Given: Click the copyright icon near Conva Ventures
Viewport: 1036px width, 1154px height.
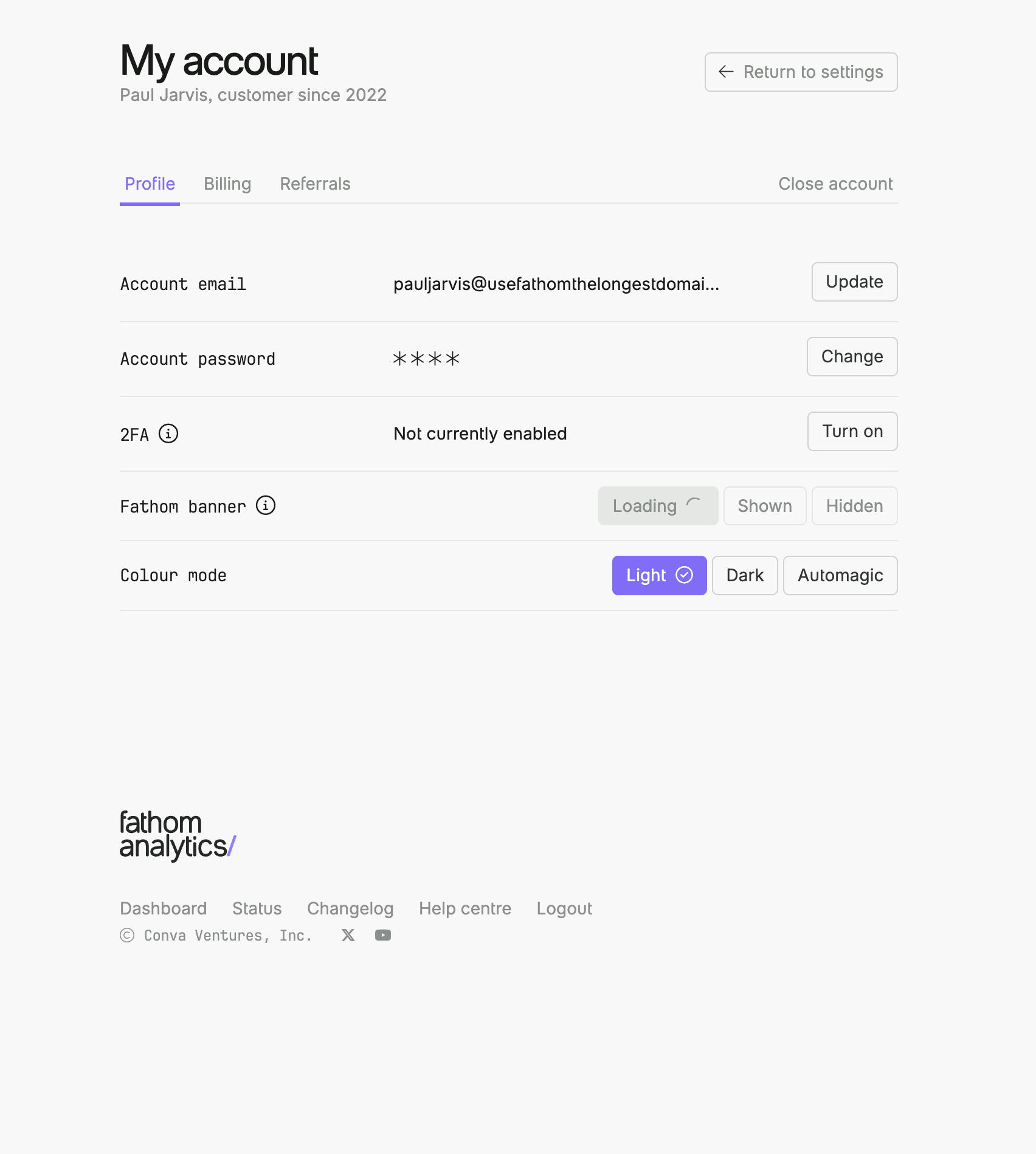Looking at the screenshot, I should tap(126, 935).
